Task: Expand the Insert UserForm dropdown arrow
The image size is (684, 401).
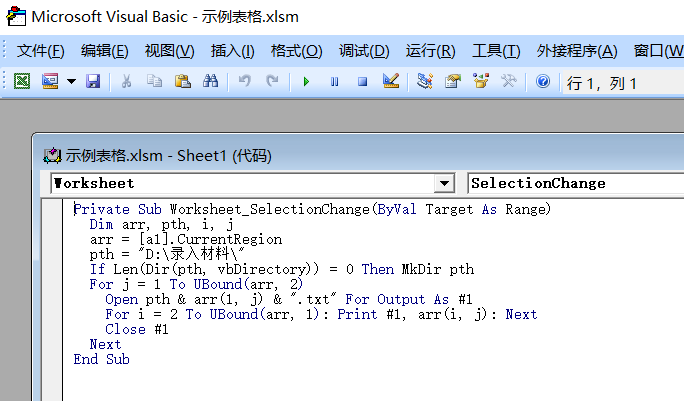Action: pos(71,82)
